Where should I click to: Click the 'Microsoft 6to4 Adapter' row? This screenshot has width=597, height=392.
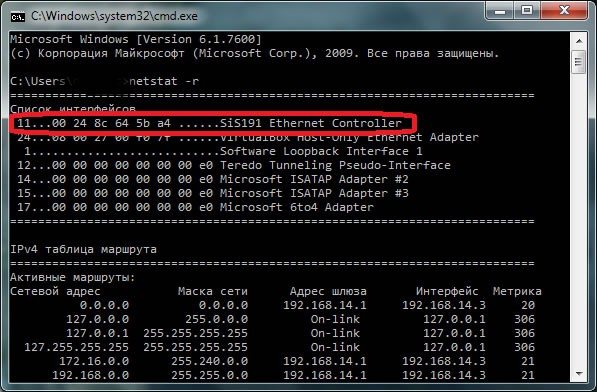195,207
